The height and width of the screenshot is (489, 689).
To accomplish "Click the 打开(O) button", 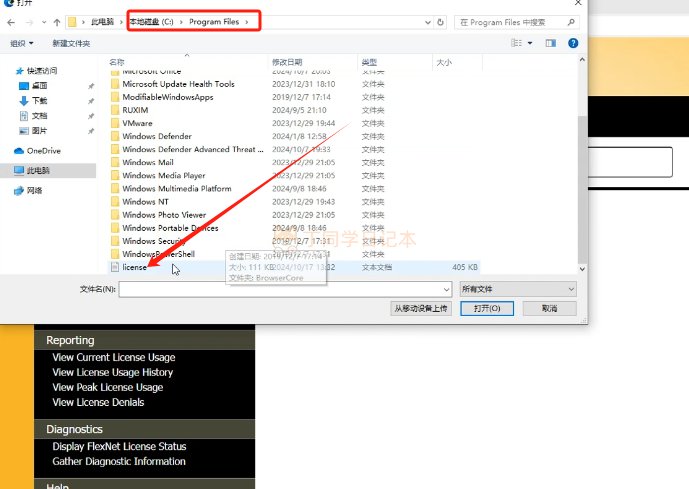I will (487, 308).
